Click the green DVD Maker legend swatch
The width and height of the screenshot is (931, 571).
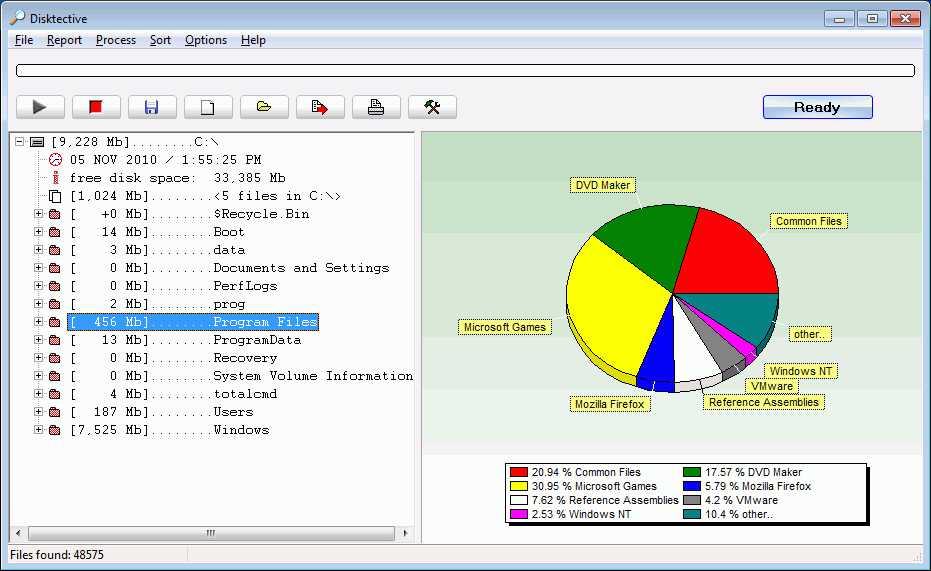692,472
